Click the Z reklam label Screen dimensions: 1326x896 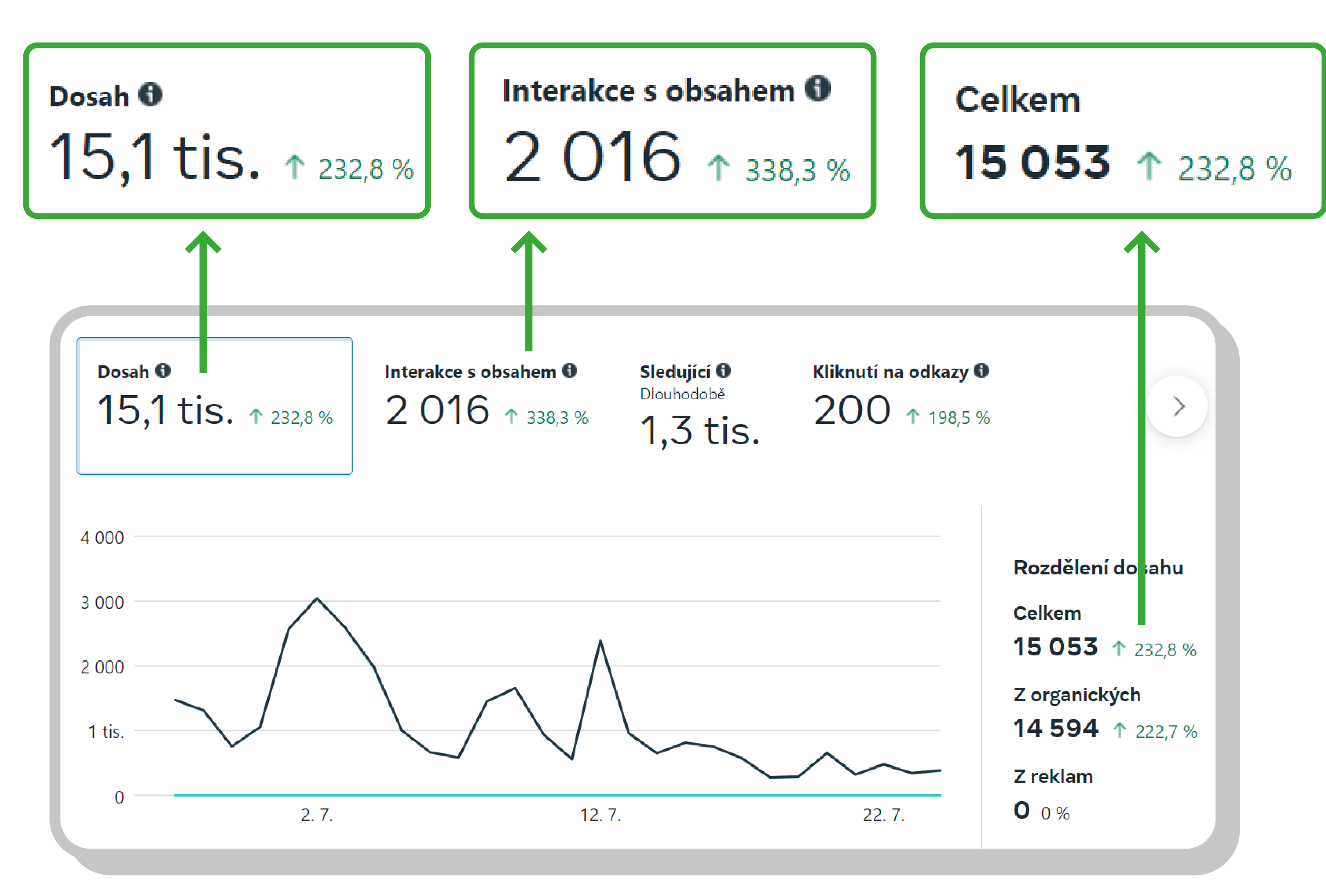pyautogui.click(x=1053, y=776)
